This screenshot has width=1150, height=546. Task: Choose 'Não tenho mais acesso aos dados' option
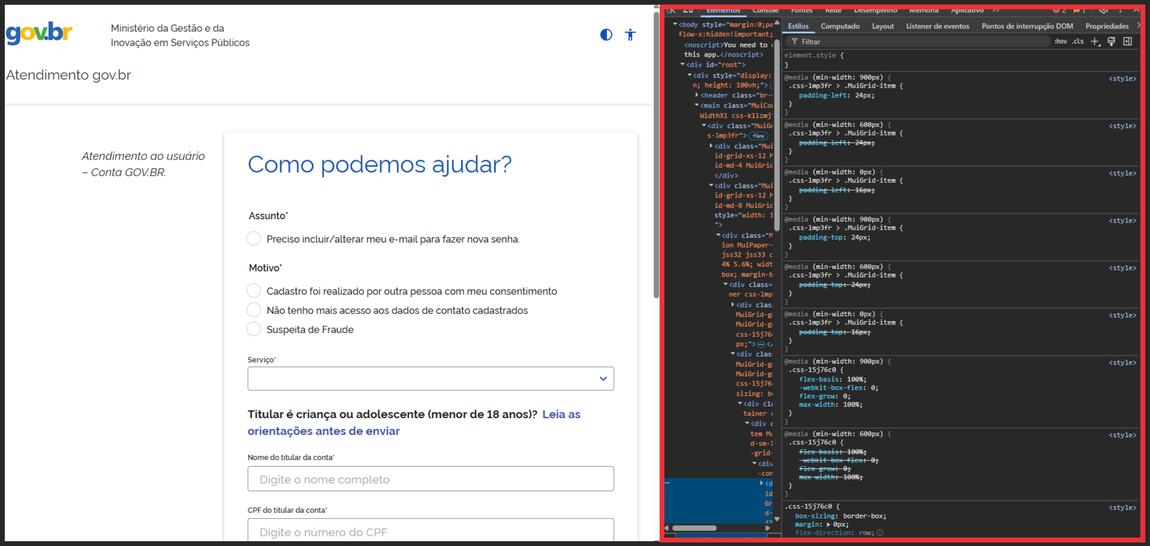click(x=254, y=310)
